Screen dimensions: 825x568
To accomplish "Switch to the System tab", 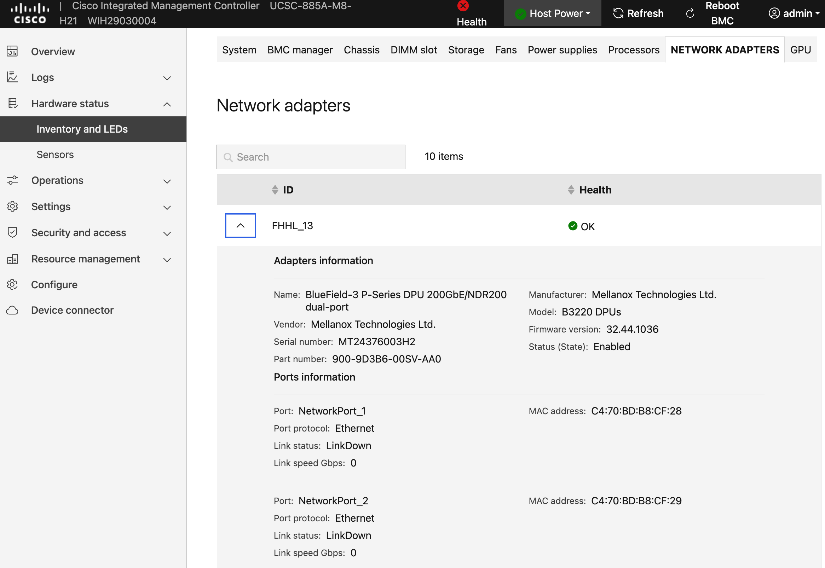I will click(239, 49).
